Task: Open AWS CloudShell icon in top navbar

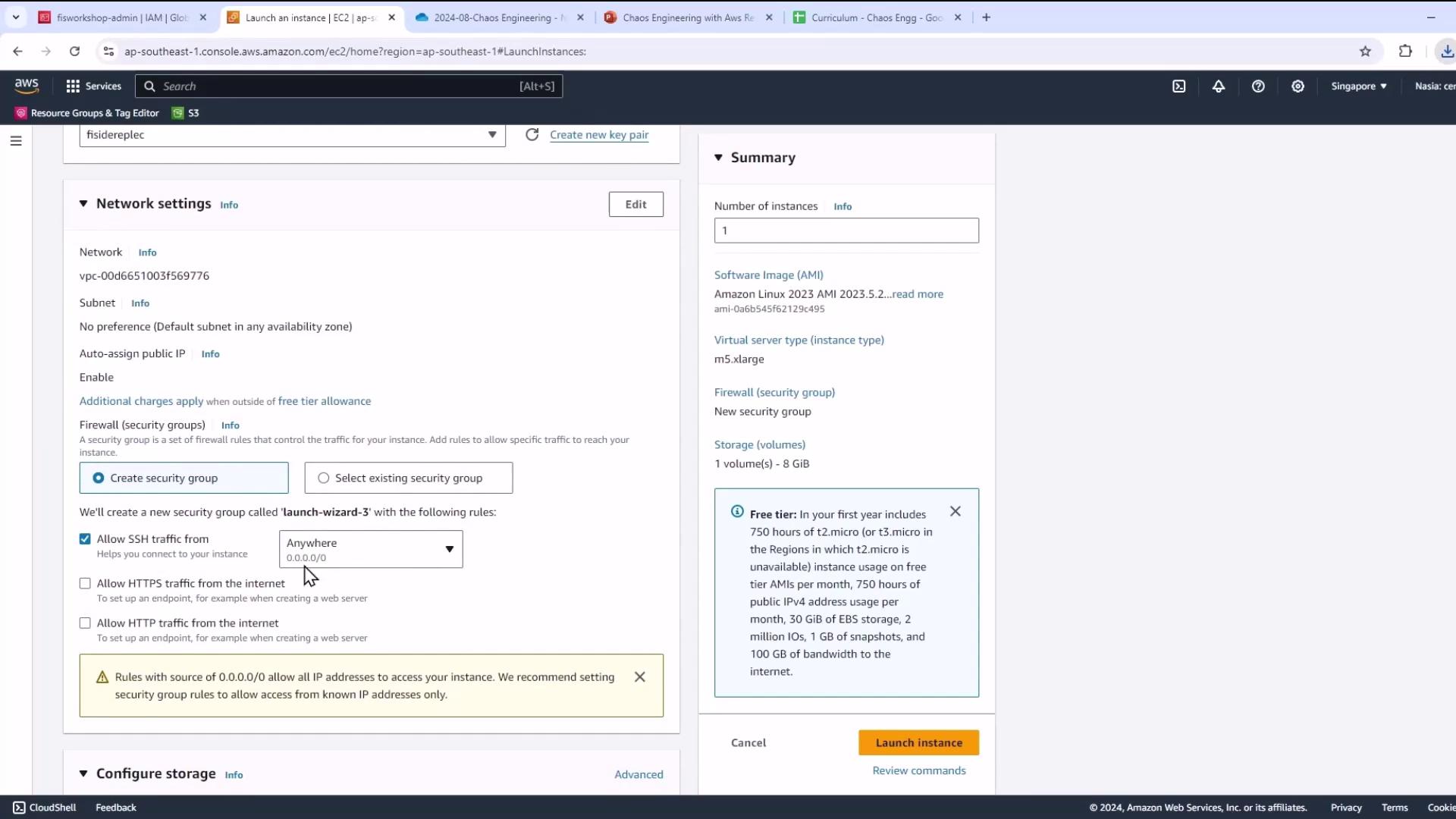Action: (1178, 86)
